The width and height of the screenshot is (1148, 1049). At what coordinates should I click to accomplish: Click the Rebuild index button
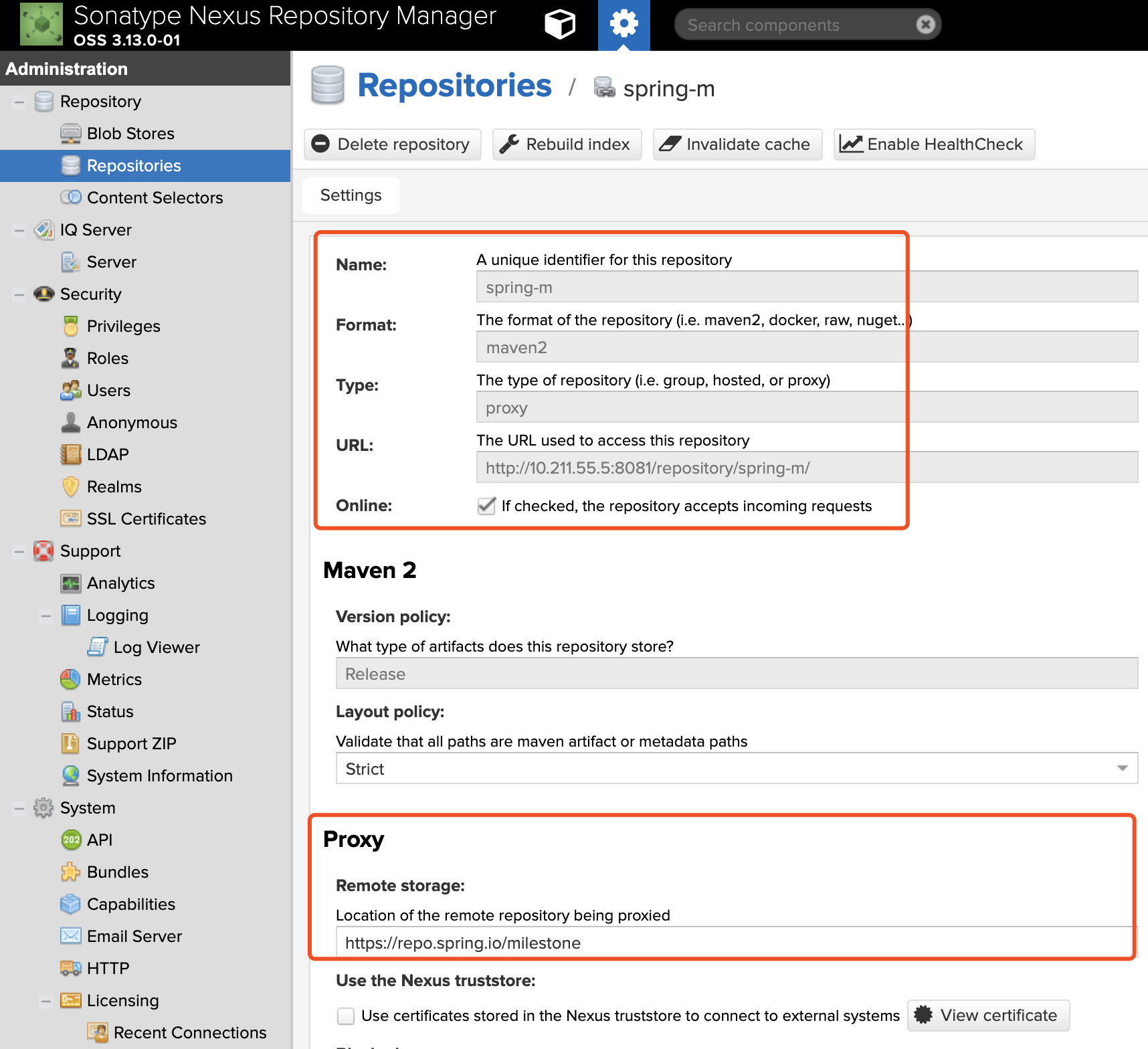click(x=567, y=145)
